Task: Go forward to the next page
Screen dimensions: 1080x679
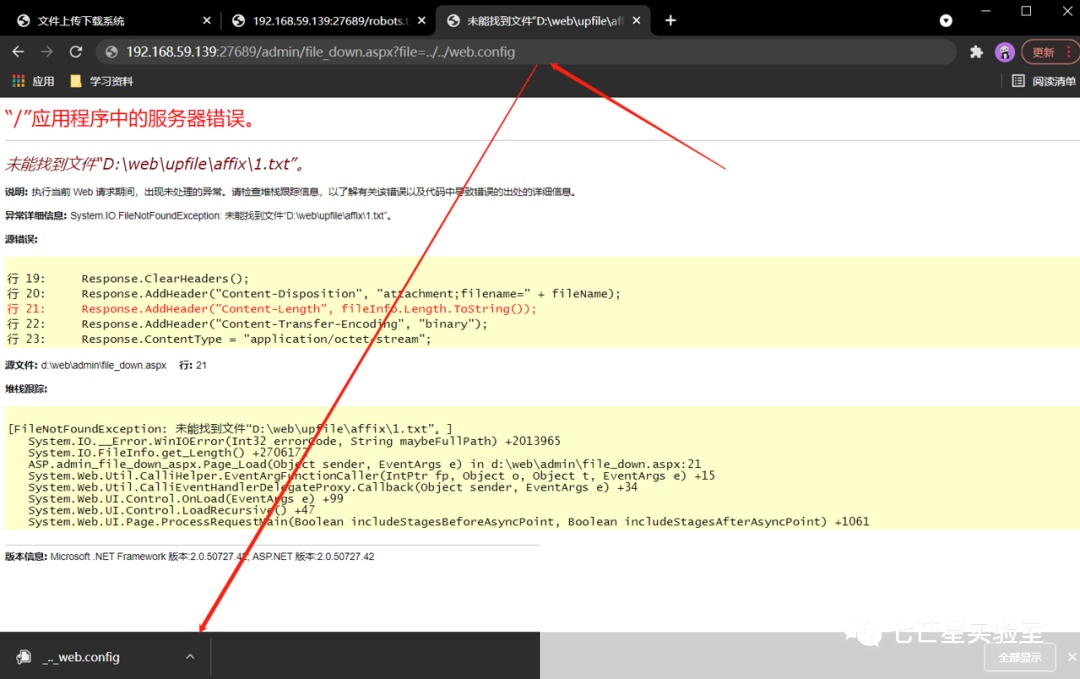Action: click(x=47, y=52)
